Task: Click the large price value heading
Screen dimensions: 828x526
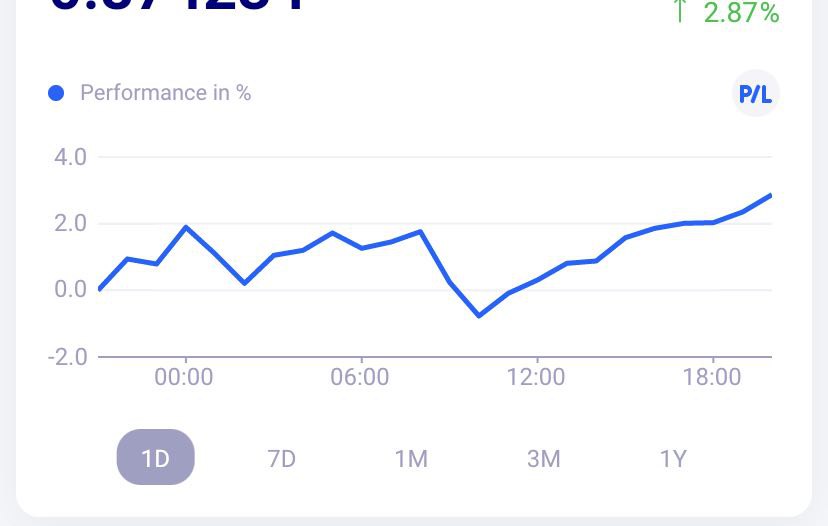Action: 177,5
